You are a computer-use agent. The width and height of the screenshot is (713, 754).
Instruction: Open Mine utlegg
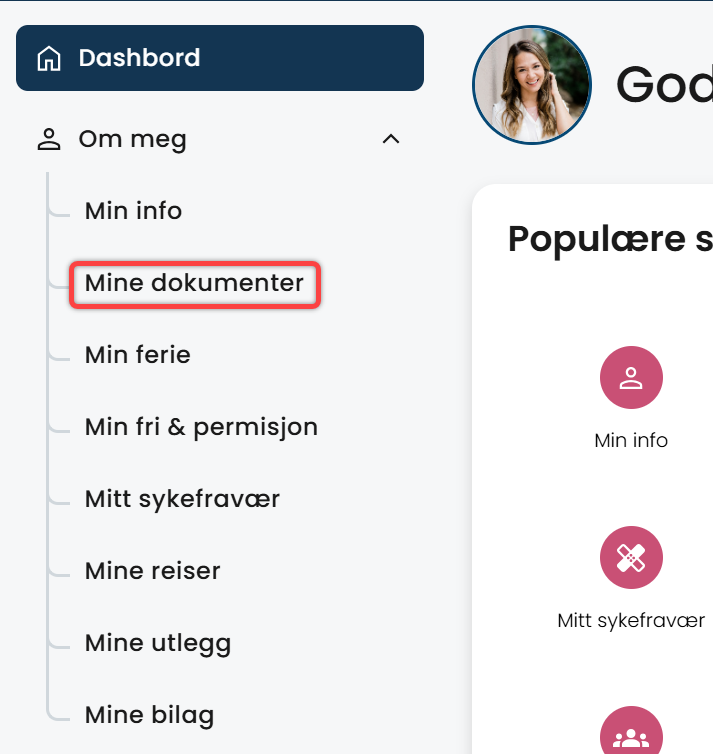[x=158, y=643]
